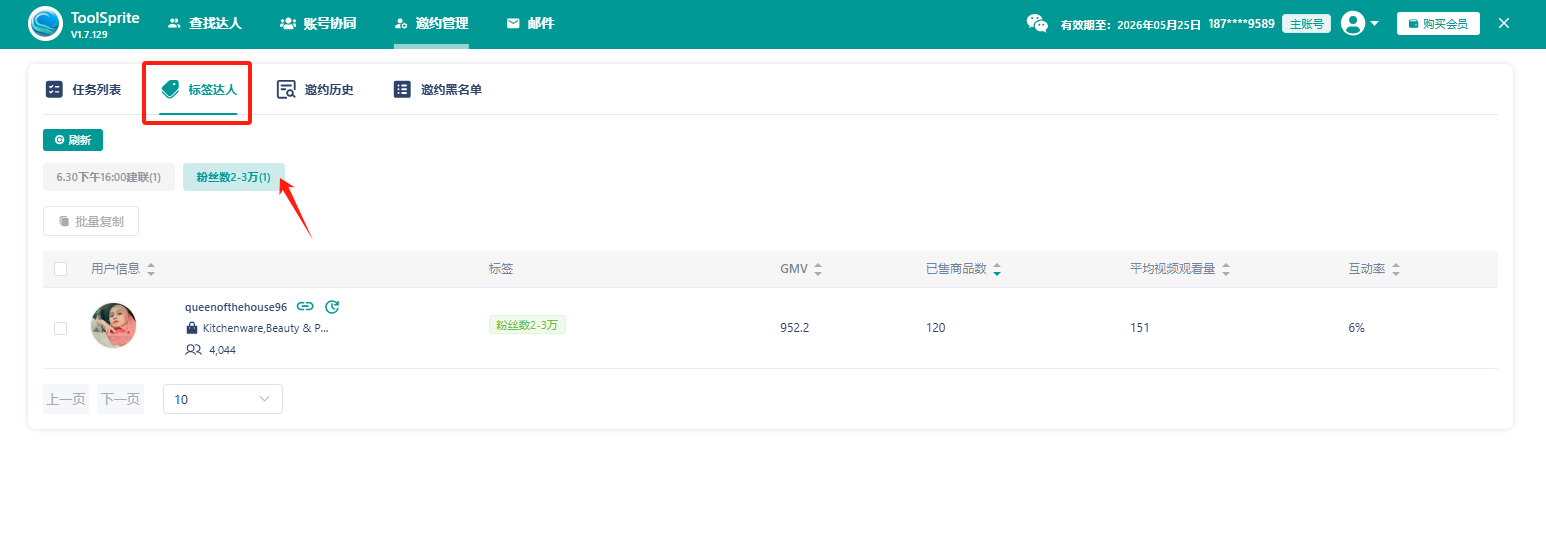Click the 购买会员 button
The width and height of the screenshot is (1546, 555).
pos(1438,23)
